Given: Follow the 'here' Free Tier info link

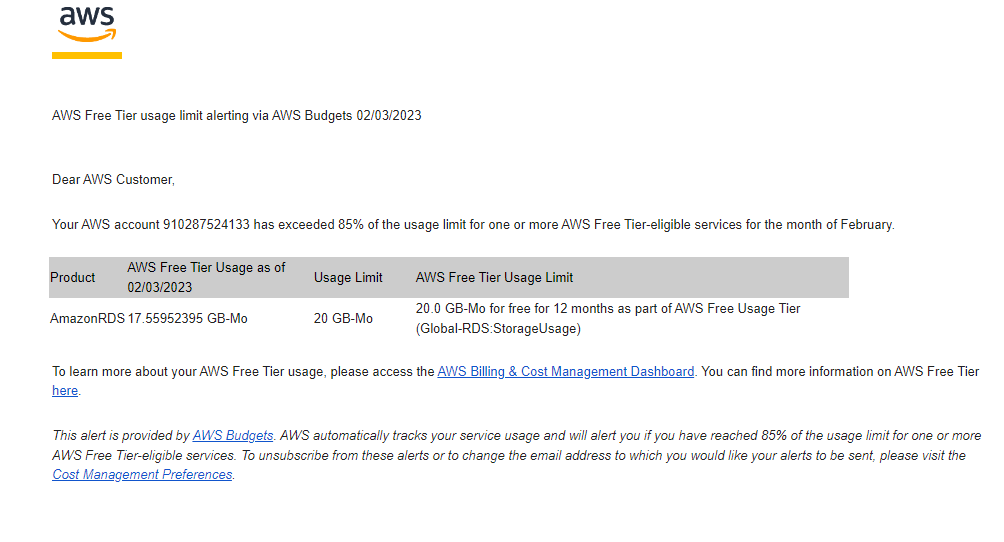Looking at the screenshot, I should (x=65, y=391).
